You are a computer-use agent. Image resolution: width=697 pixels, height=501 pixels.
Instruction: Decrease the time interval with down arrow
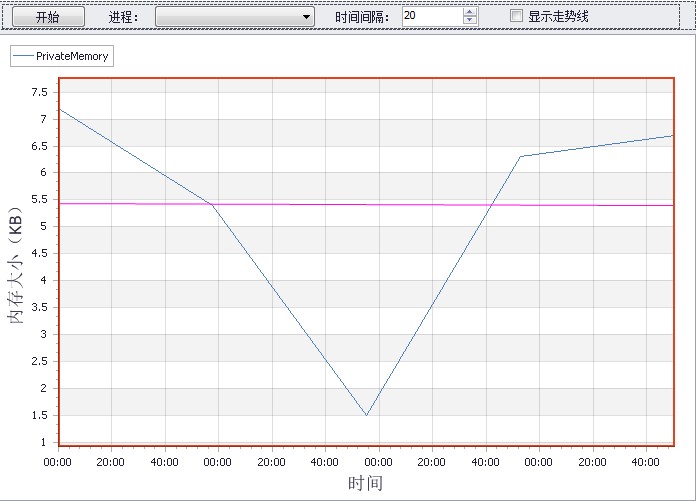coord(469,20)
